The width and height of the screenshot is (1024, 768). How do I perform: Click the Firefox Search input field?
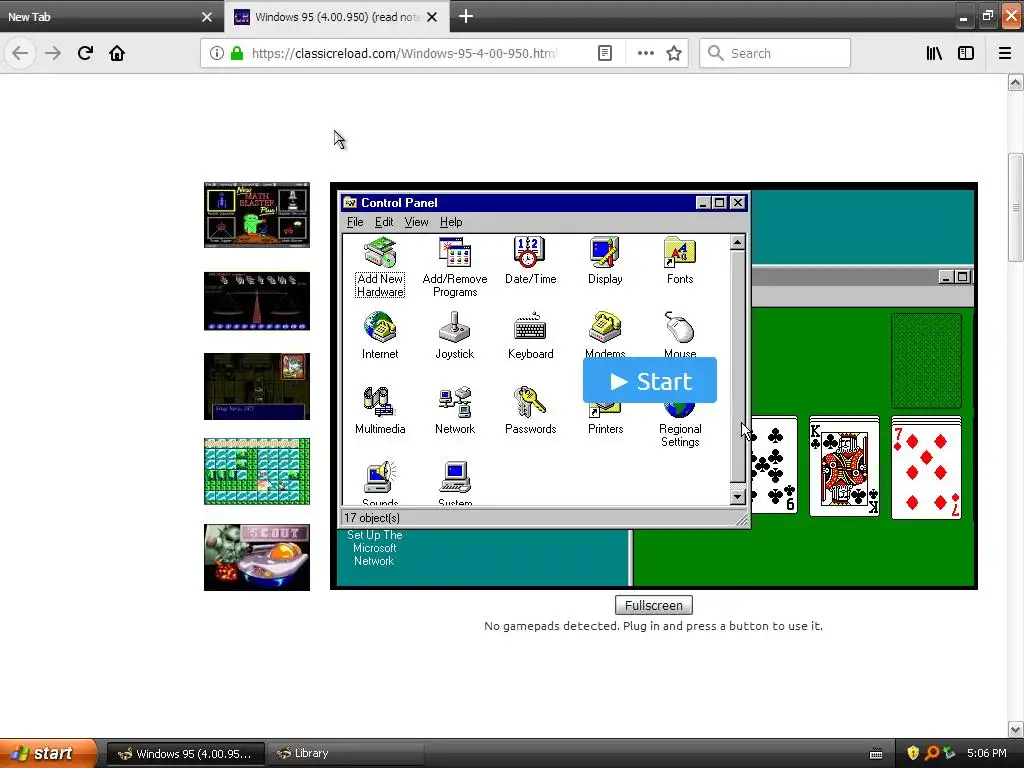tap(775, 53)
